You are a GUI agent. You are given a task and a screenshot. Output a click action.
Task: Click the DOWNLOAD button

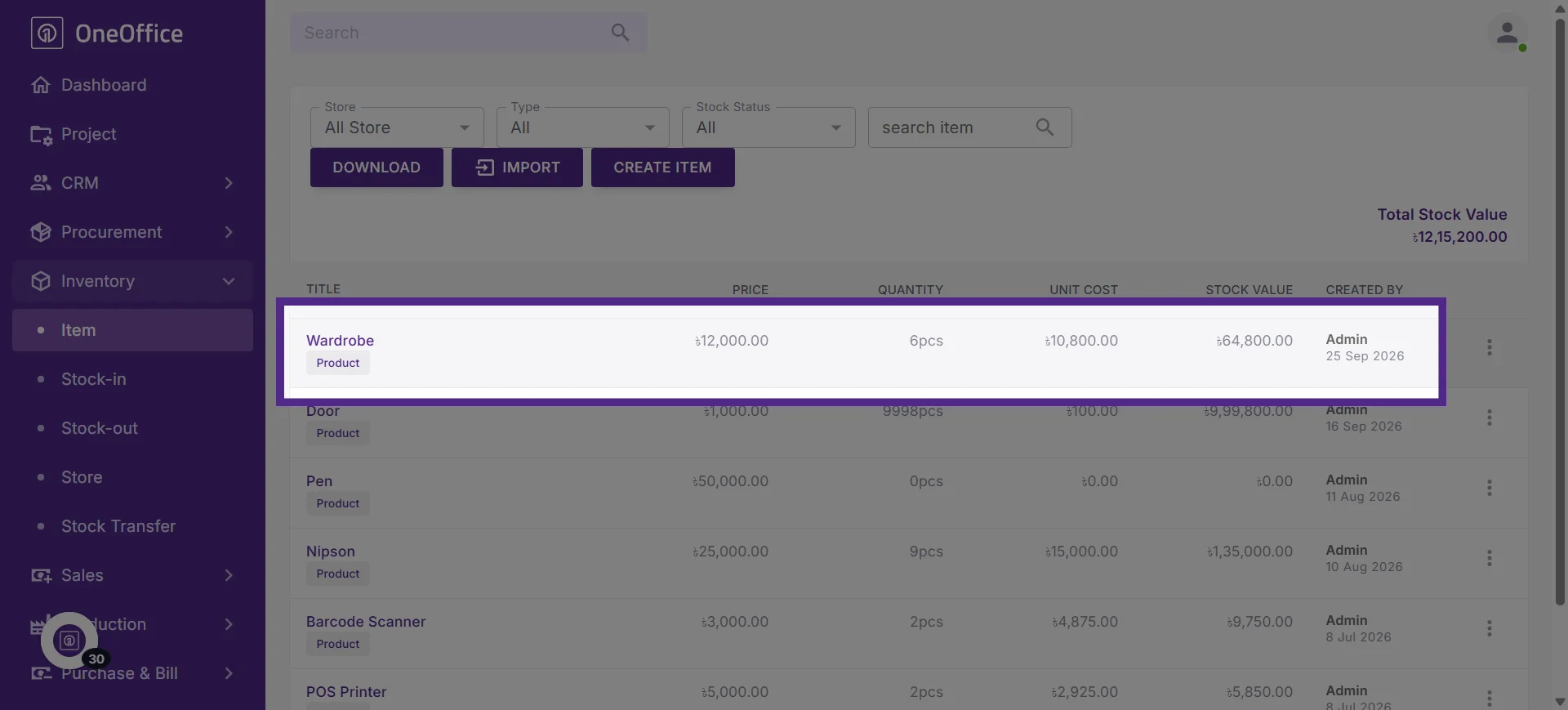(376, 167)
